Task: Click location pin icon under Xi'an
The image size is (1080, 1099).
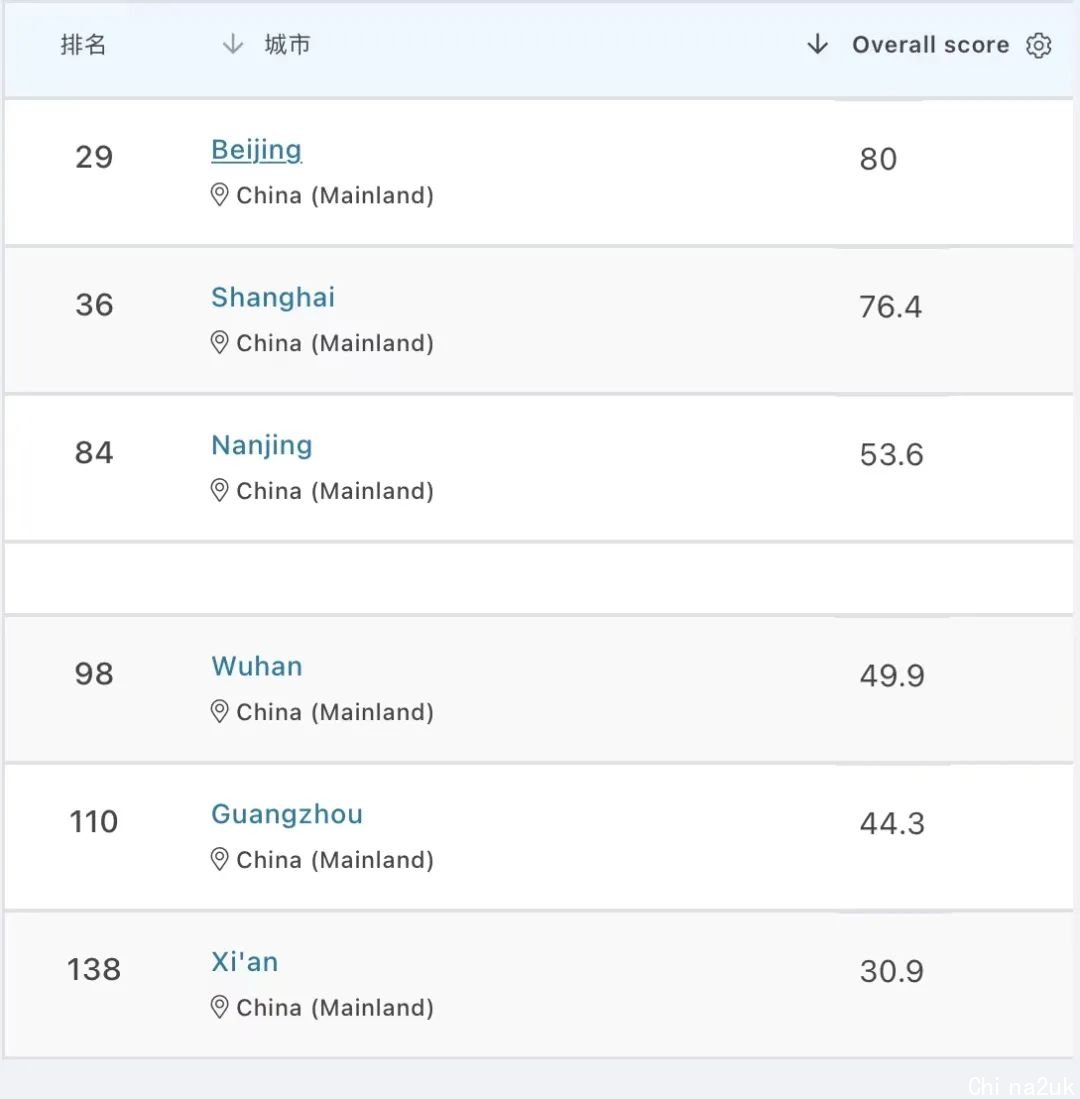Action: point(219,1007)
